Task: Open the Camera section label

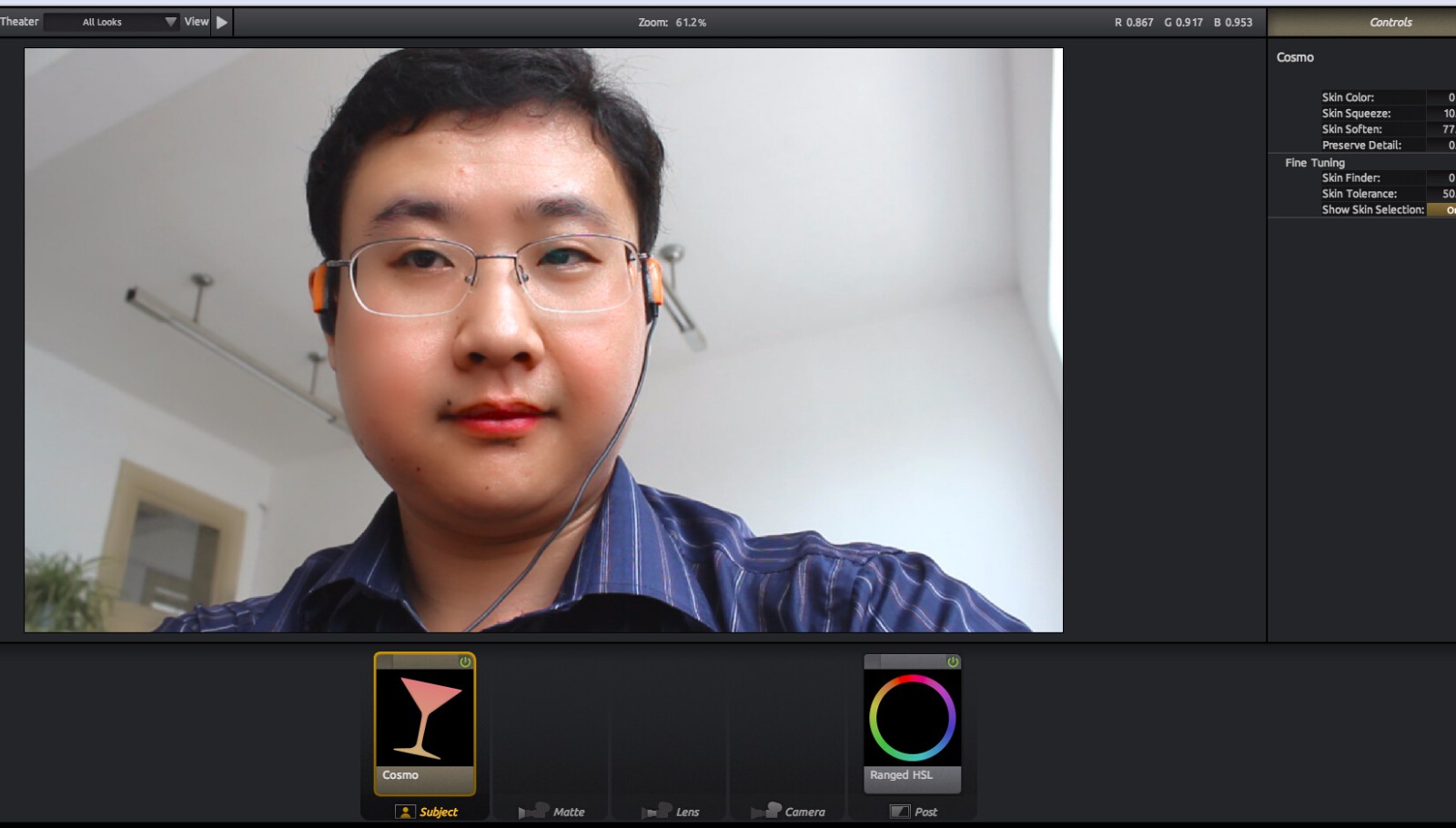Action: pyautogui.click(x=804, y=812)
